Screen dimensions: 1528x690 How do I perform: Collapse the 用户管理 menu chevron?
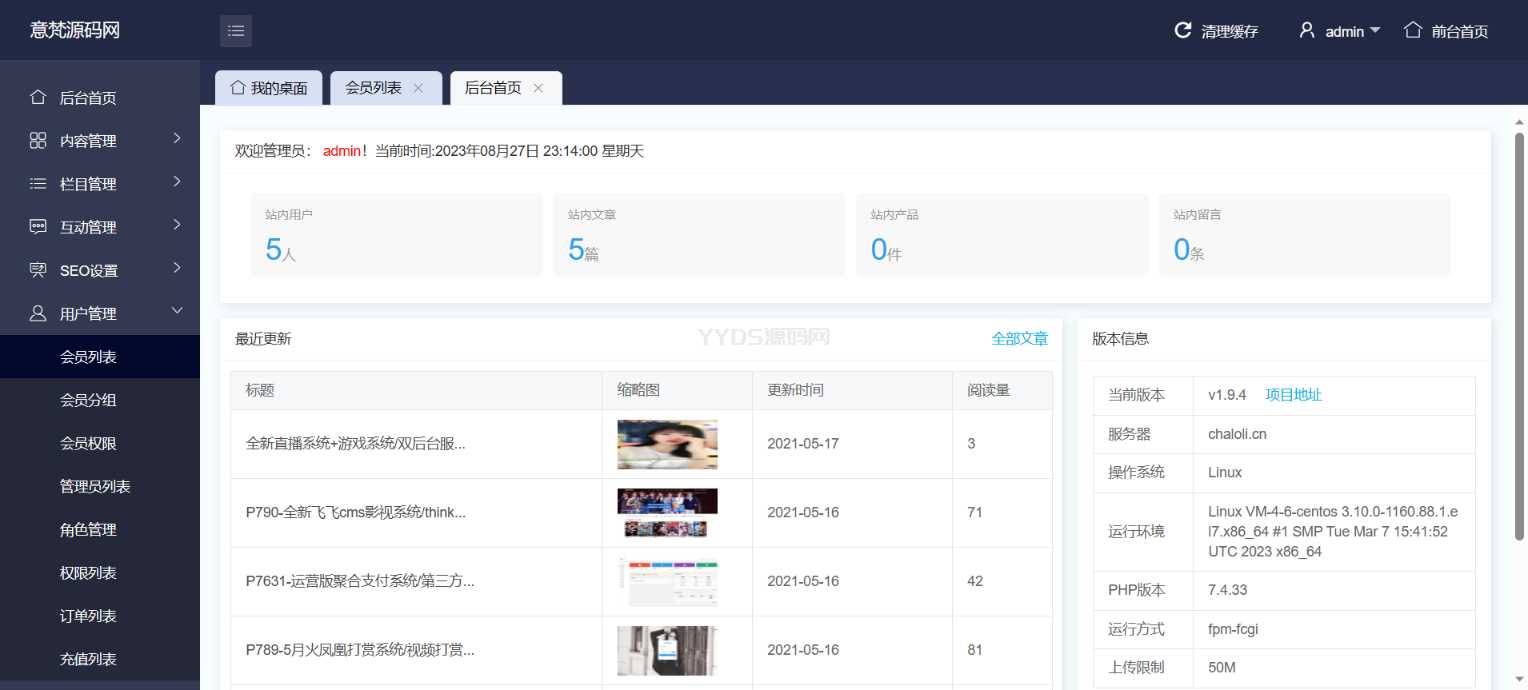coord(177,312)
